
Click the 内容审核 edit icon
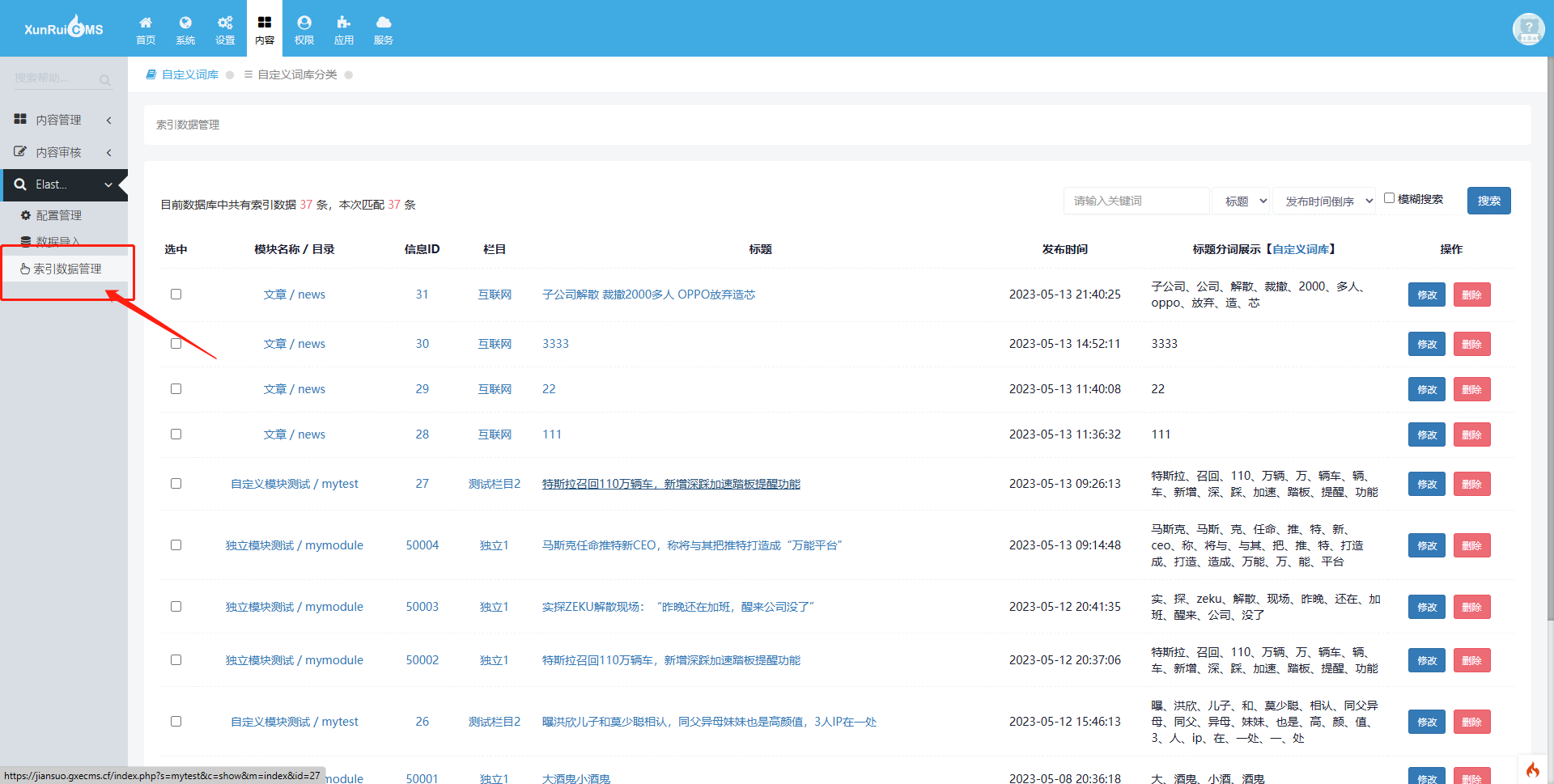click(20, 151)
